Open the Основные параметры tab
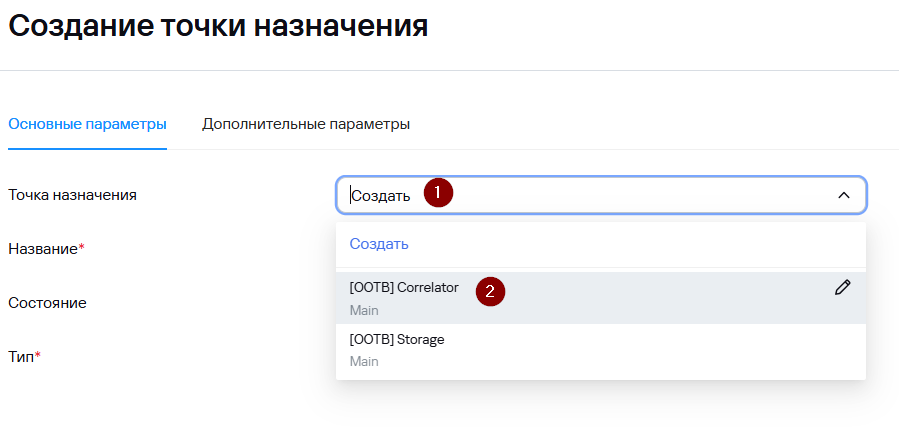This screenshot has height=429, width=899. click(x=87, y=124)
